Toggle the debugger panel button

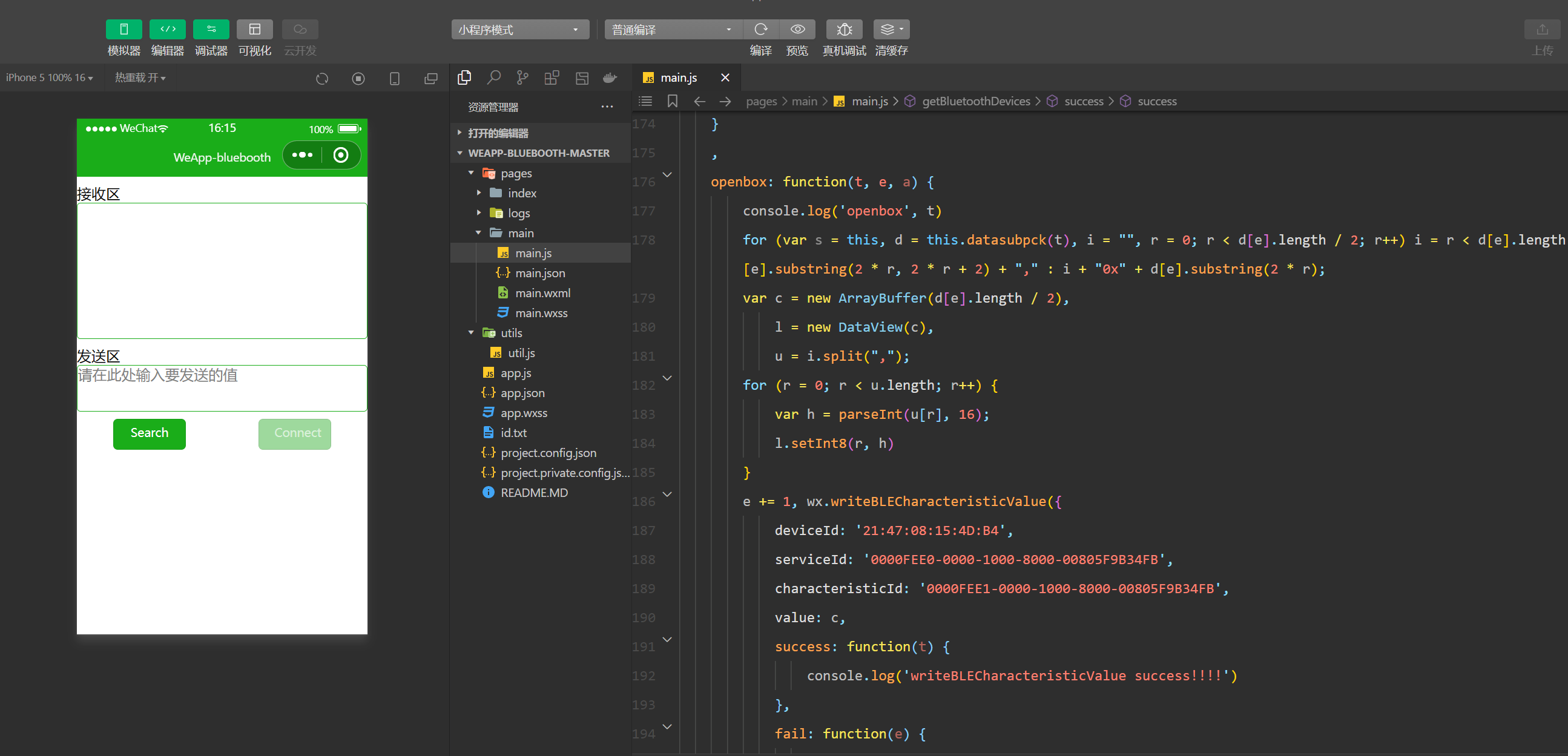[211, 29]
